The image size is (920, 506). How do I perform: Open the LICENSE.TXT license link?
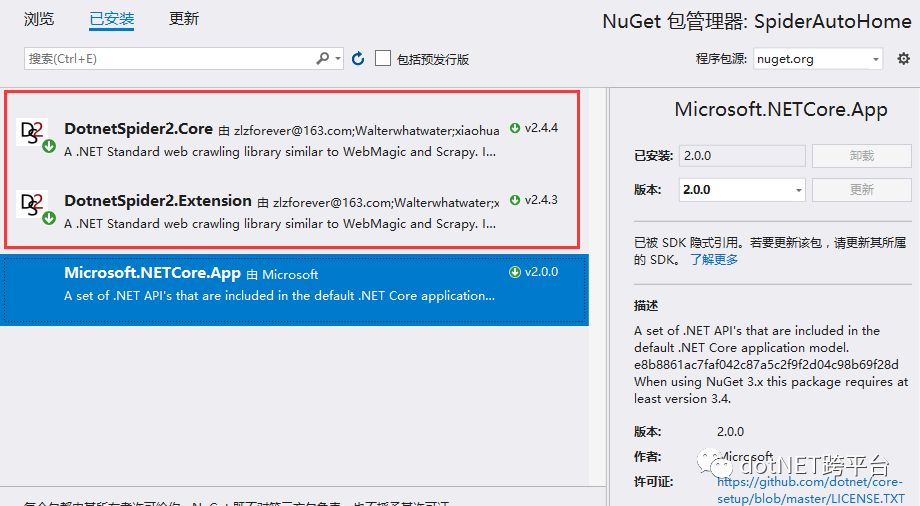tap(810, 490)
